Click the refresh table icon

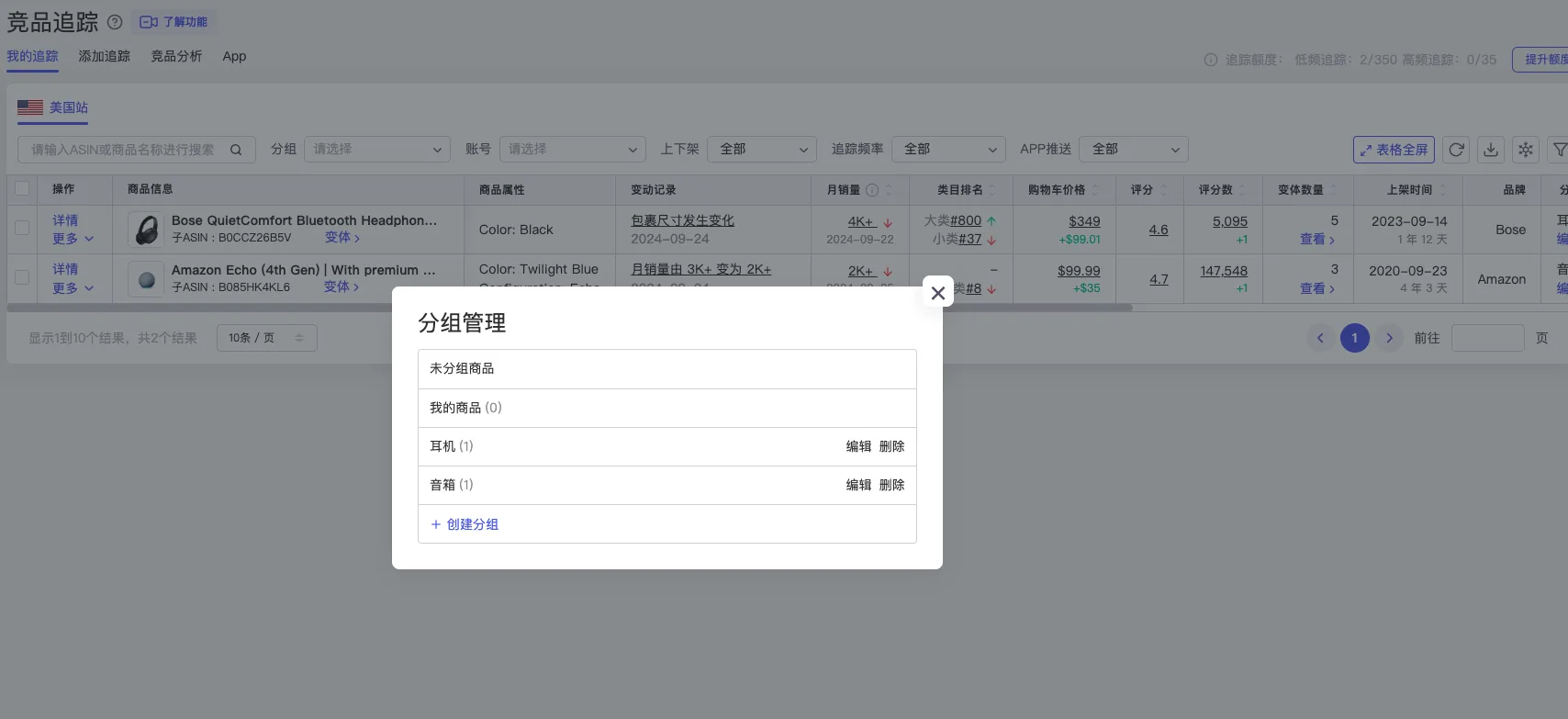1456,150
